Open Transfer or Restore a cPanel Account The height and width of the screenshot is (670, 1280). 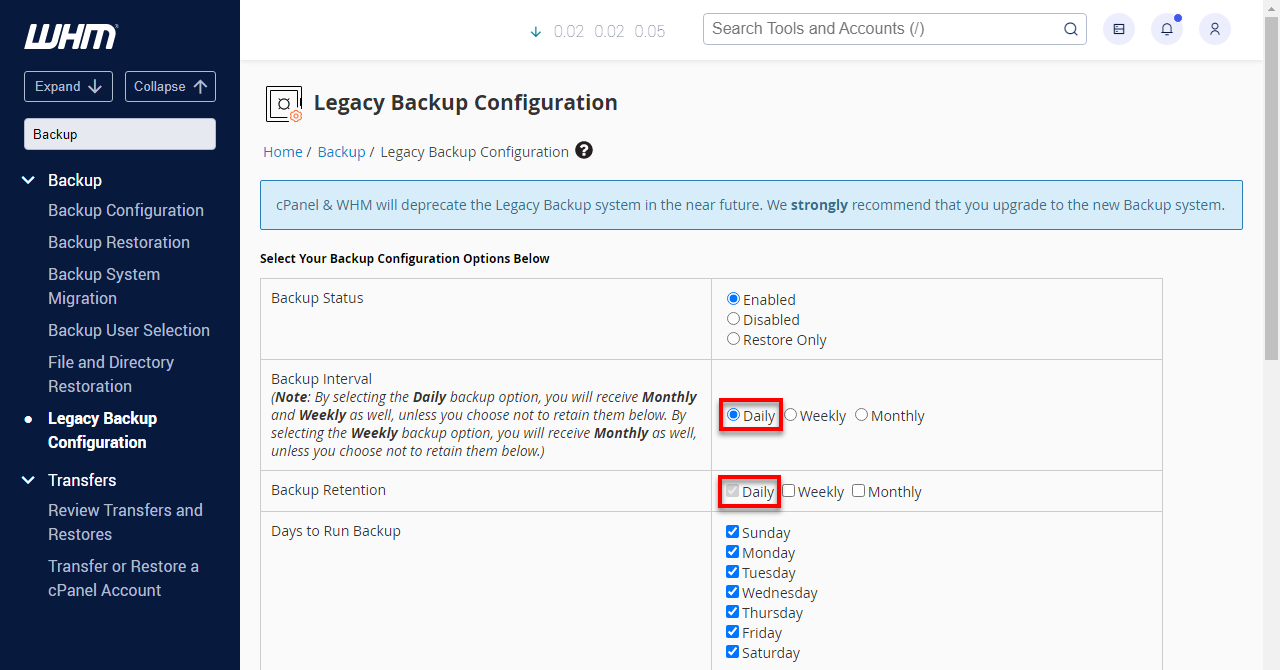[123, 578]
